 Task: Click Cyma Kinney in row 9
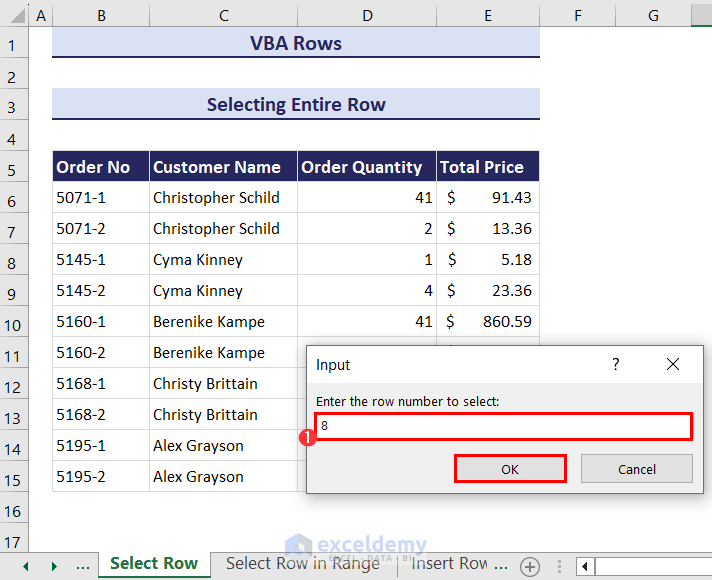223,290
